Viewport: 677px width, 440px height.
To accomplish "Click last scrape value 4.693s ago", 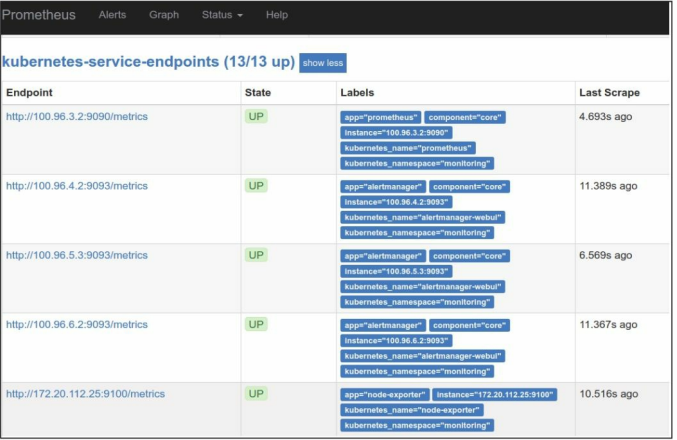I will click(x=605, y=117).
